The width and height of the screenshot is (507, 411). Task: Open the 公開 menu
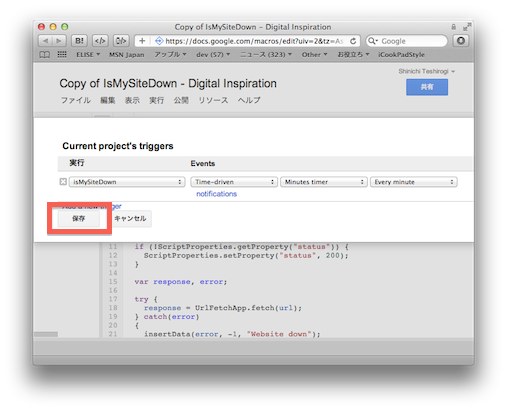[181, 100]
